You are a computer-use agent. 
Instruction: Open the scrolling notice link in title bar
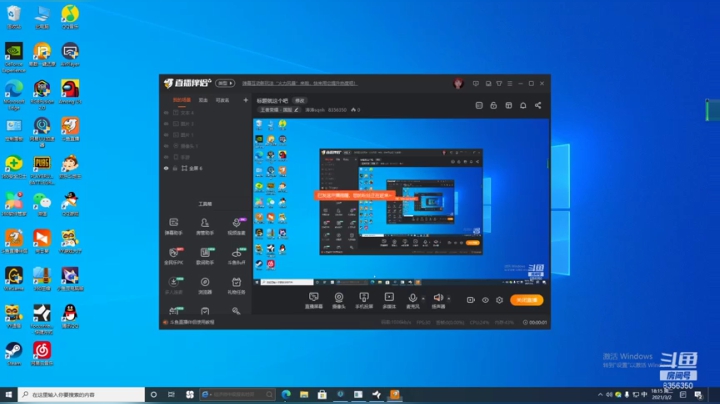pyautogui.click(x=299, y=84)
